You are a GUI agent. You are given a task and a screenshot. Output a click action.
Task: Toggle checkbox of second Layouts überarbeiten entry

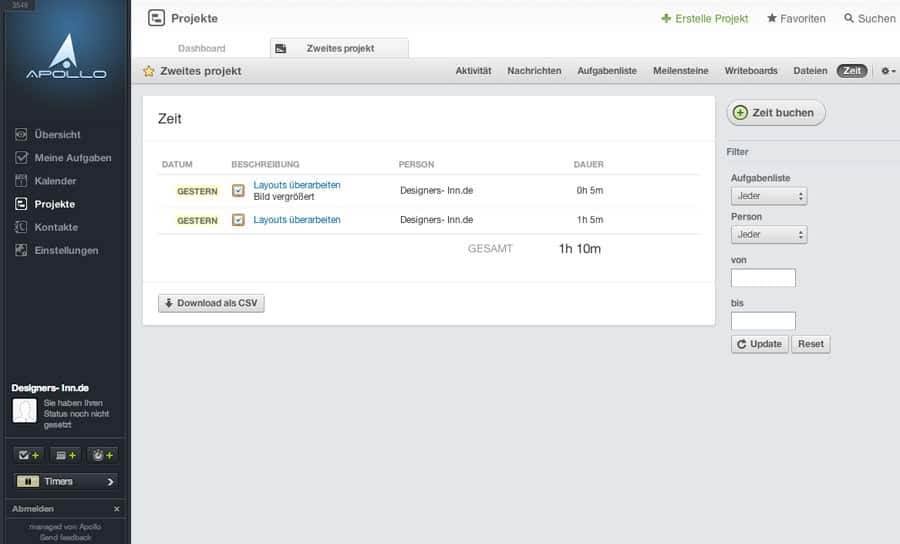238,220
